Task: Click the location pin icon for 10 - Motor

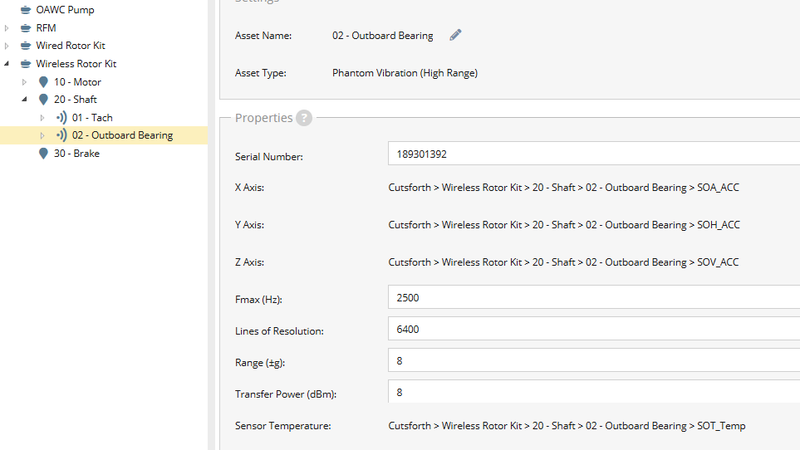Action: click(x=43, y=82)
